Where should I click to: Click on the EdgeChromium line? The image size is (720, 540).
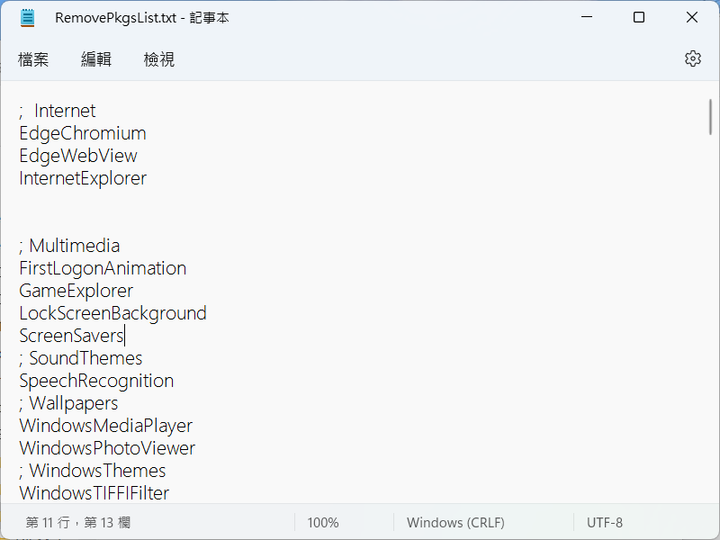pyautogui.click(x=83, y=133)
